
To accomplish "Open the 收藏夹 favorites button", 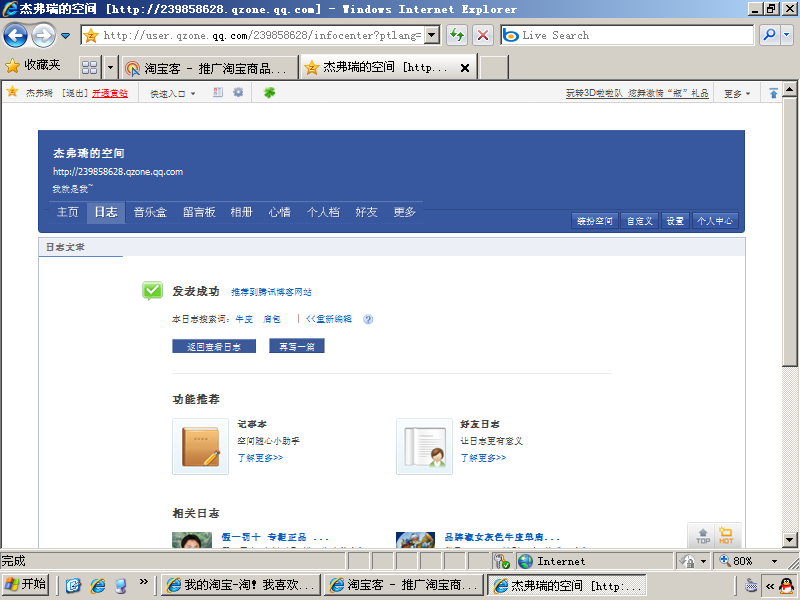I will (33, 65).
